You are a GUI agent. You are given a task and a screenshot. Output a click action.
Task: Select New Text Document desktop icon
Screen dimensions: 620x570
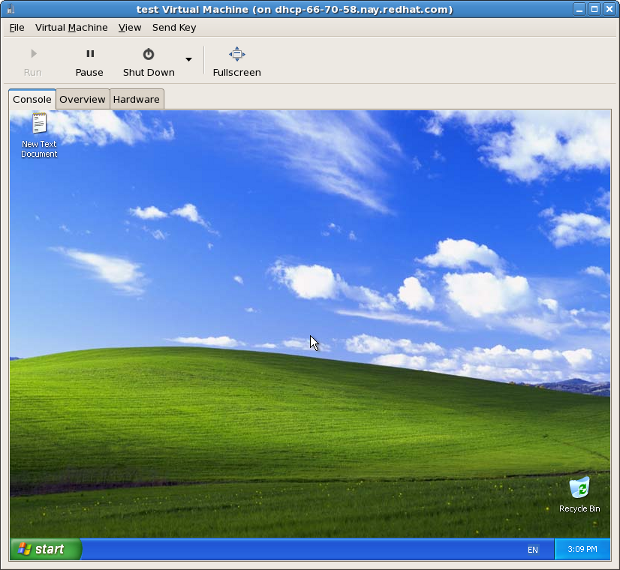tap(39, 136)
